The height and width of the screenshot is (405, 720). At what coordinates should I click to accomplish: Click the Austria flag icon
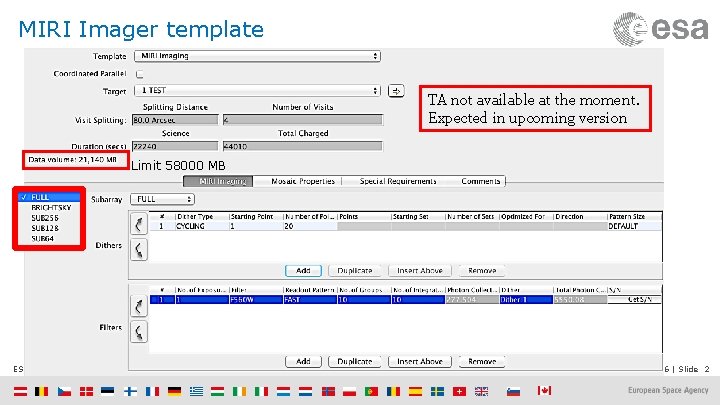(x=20, y=391)
